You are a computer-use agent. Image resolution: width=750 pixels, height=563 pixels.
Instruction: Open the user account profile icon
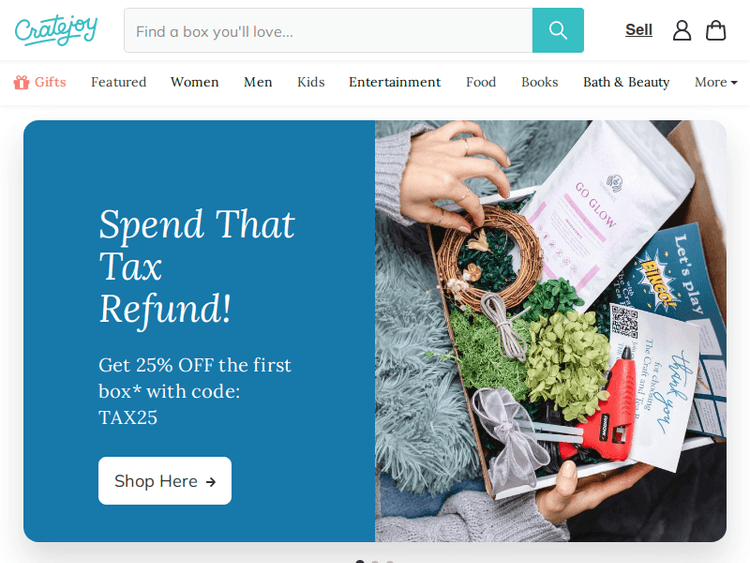[682, 30]
